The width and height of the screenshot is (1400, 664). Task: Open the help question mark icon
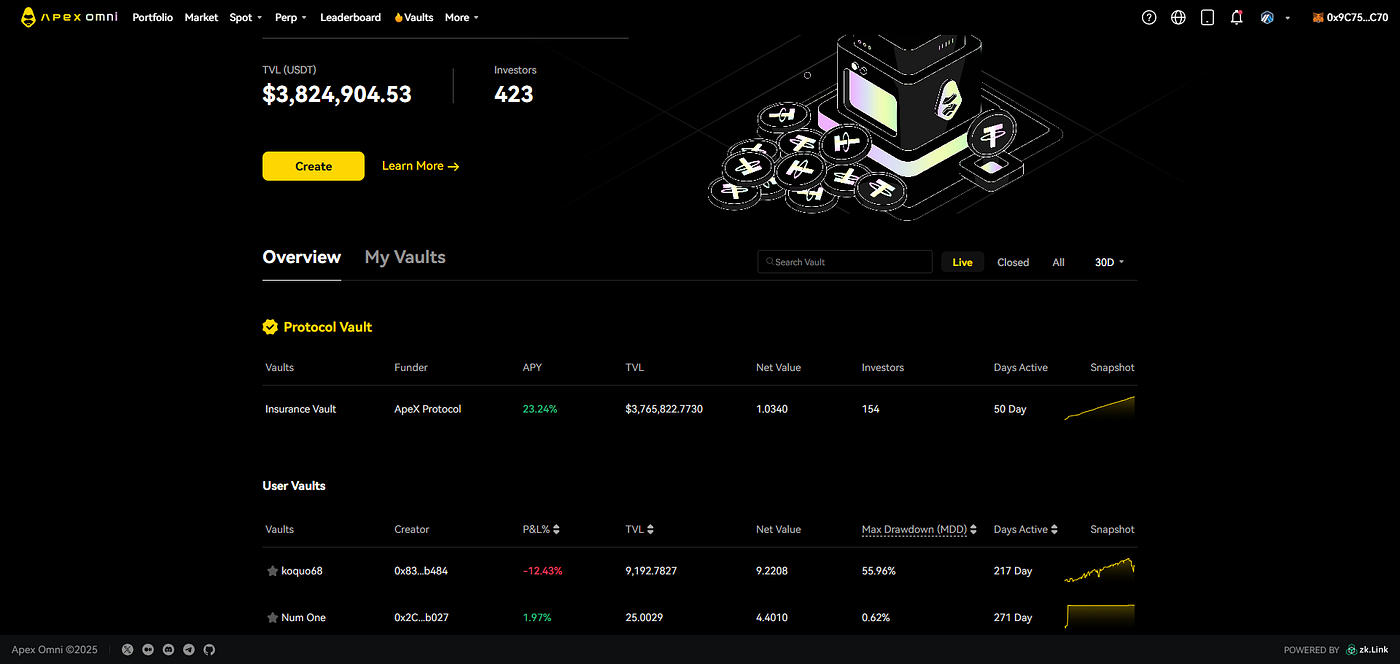pos(1149,17)
